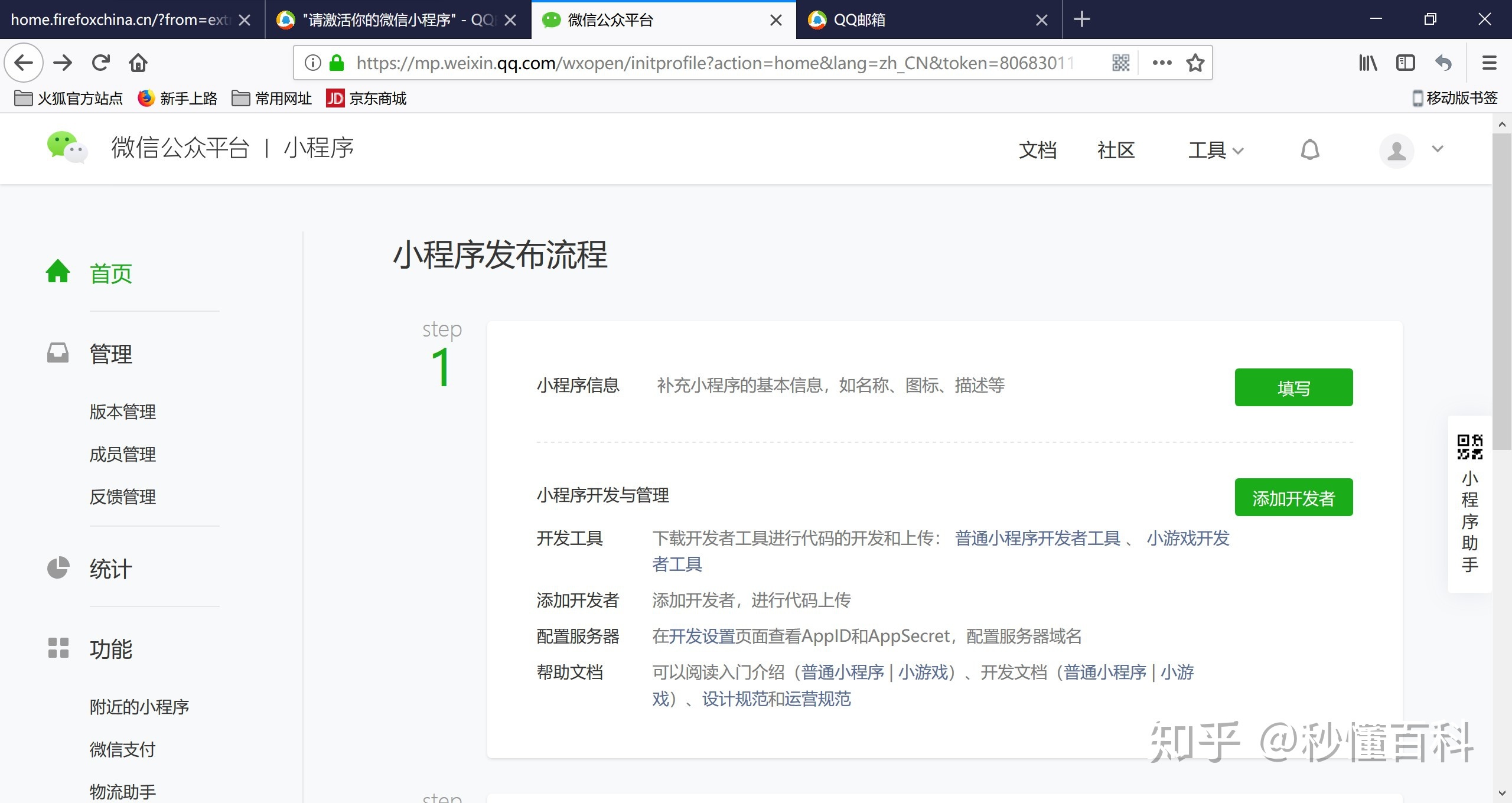
Task: Click the green 填写 button
Action: pyautogui.click(x=1293, y=387)
